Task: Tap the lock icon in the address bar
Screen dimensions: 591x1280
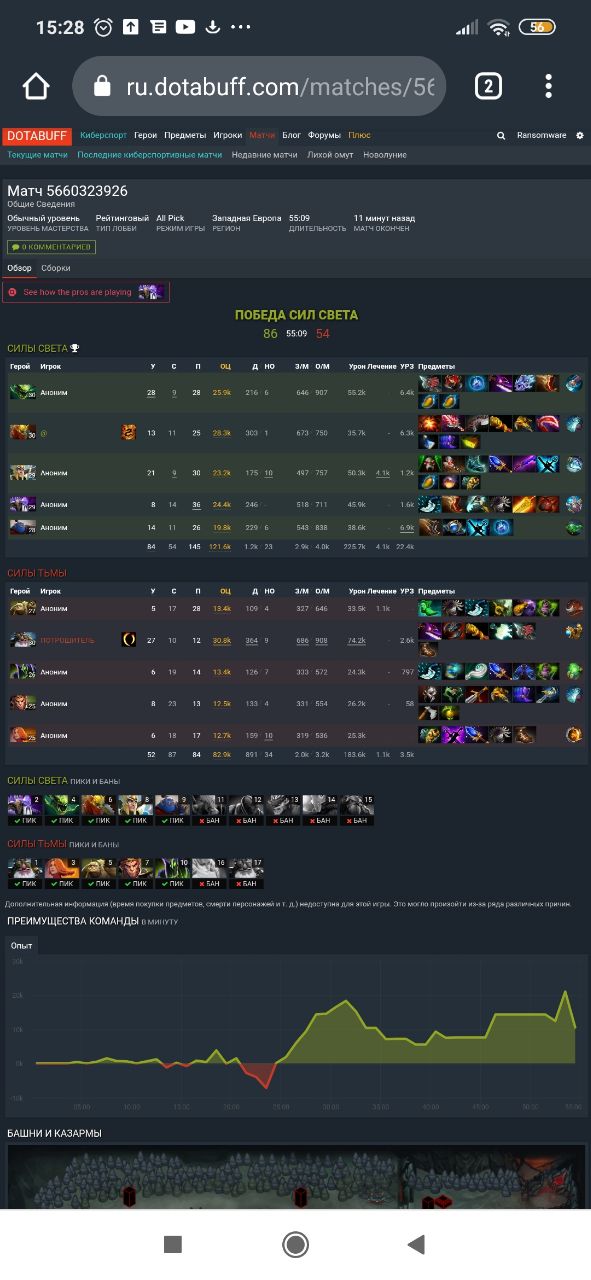Action: [x=102, y=87]
